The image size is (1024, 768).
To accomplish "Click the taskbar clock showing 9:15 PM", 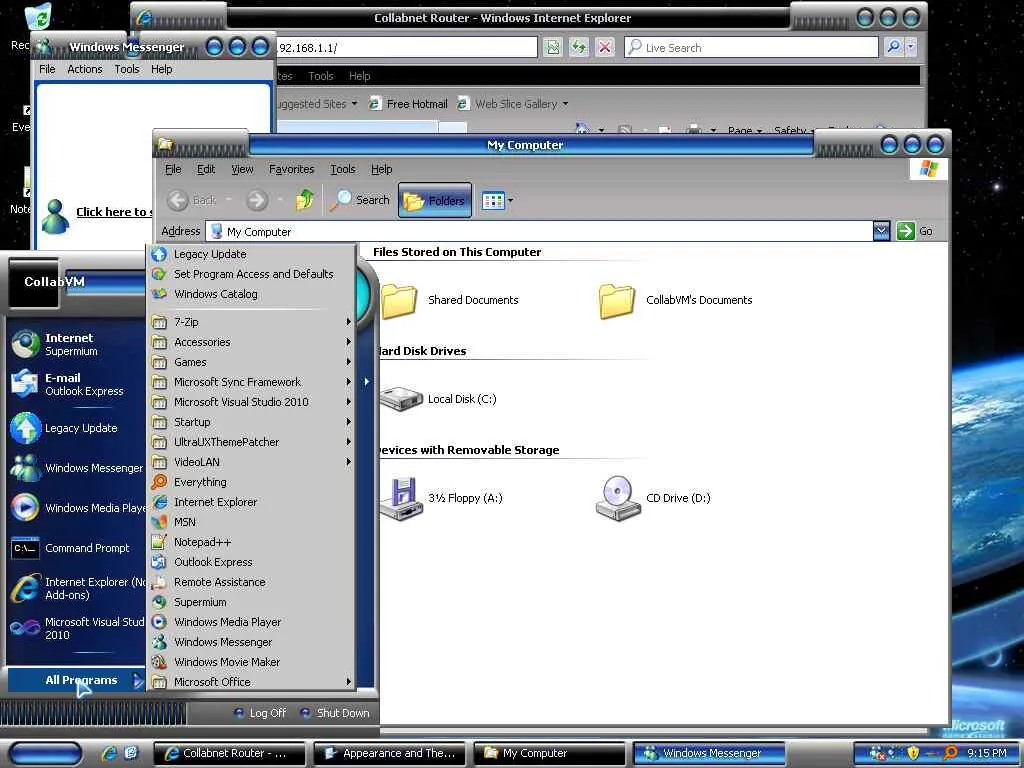I will coord(987,753).
